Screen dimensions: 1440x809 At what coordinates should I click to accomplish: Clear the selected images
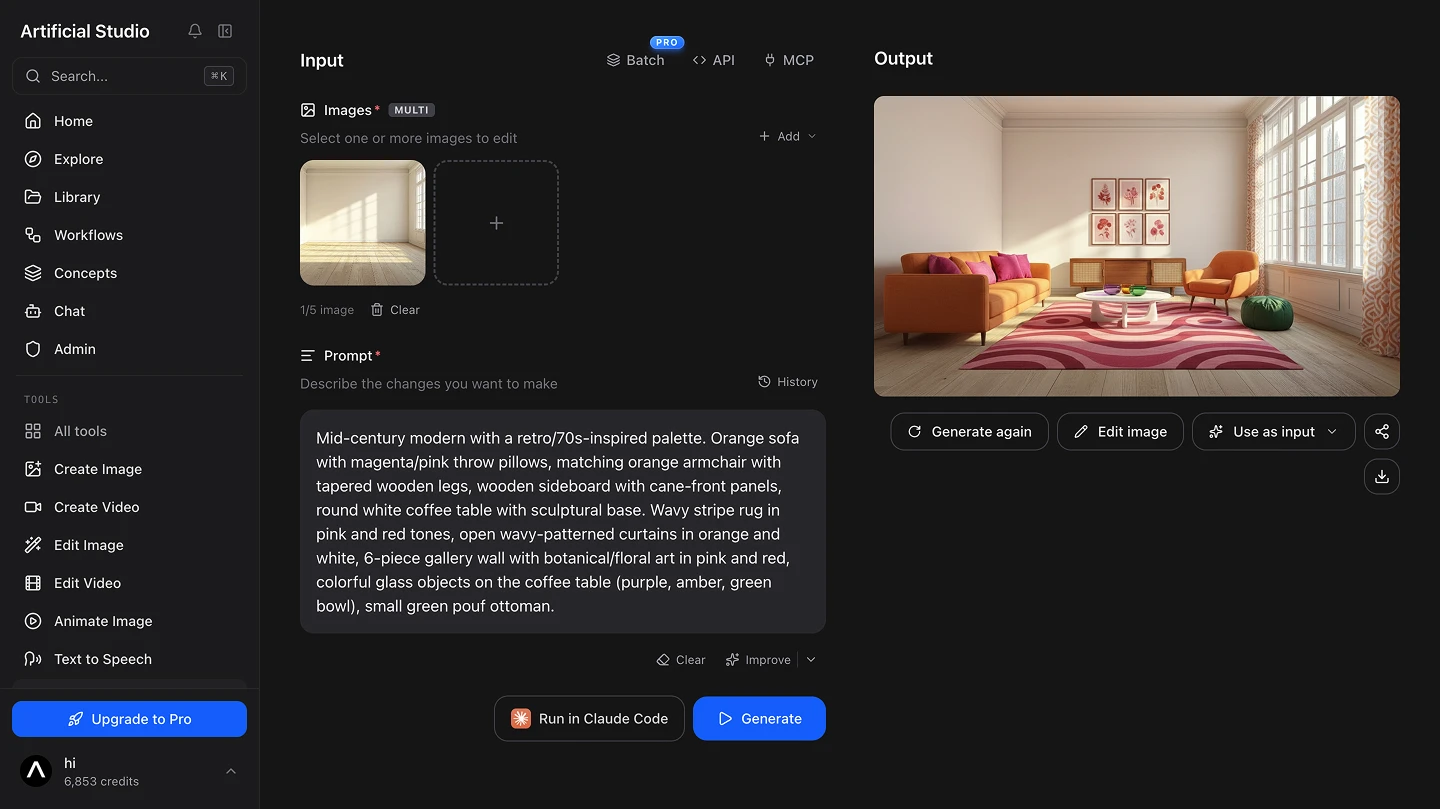coord(395,310)
